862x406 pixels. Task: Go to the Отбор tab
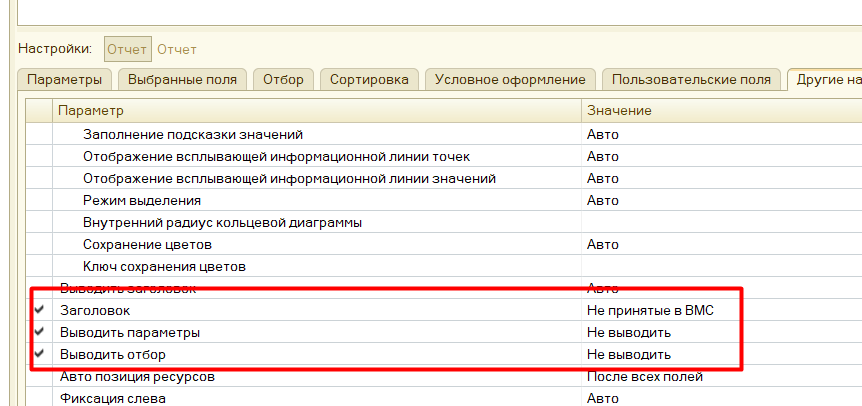pos(285,79)
